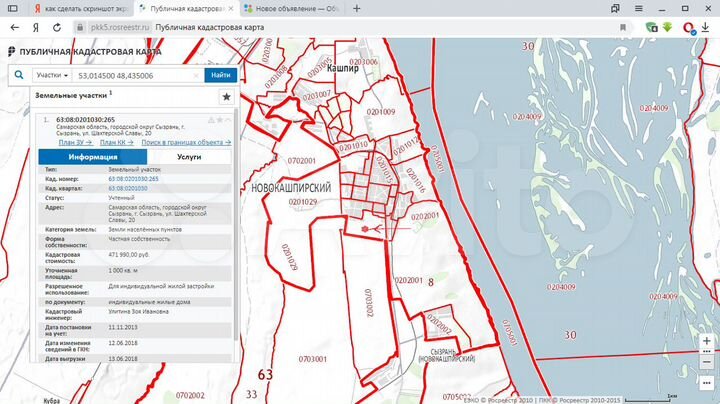Click the browser back arrow
Screen dimensions: 720x404
12,27
